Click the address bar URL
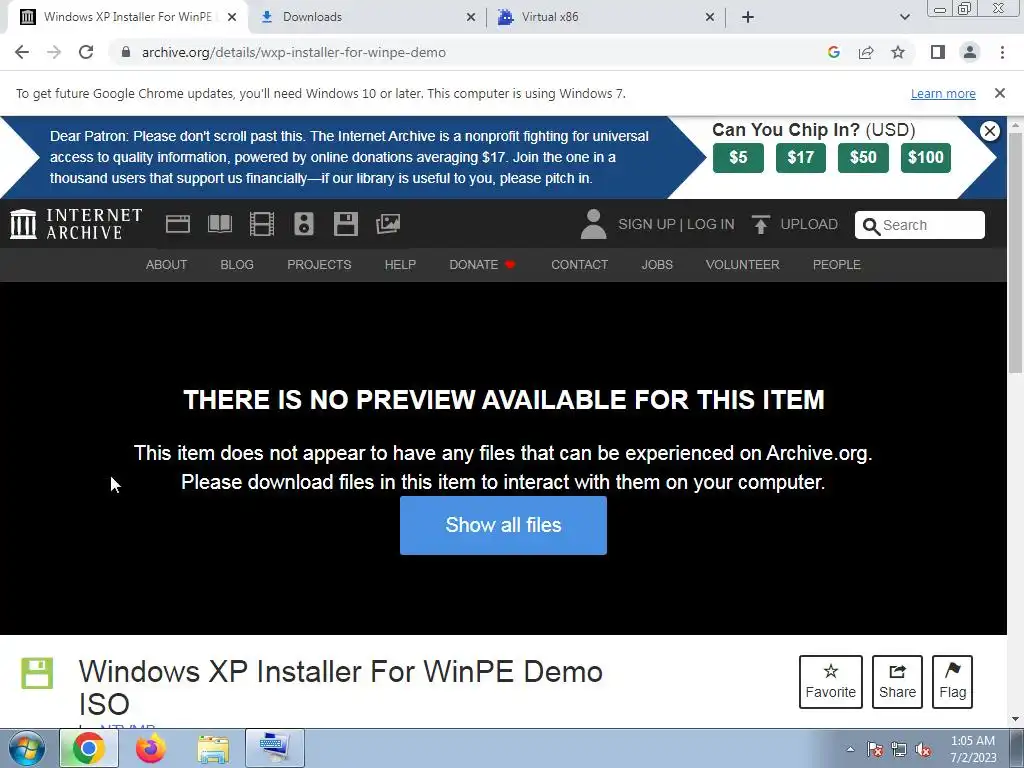The height and width of the screenshot is (768, 1024). click(x=294, y=52)
